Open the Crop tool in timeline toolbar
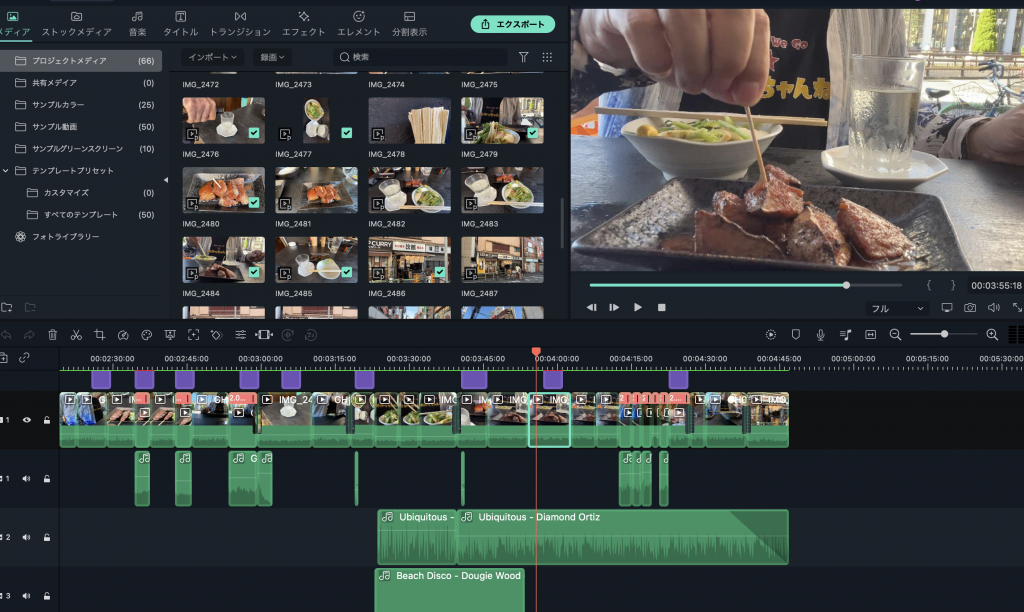The height and width of the screenshot is (612, 1024). [100, 335]
